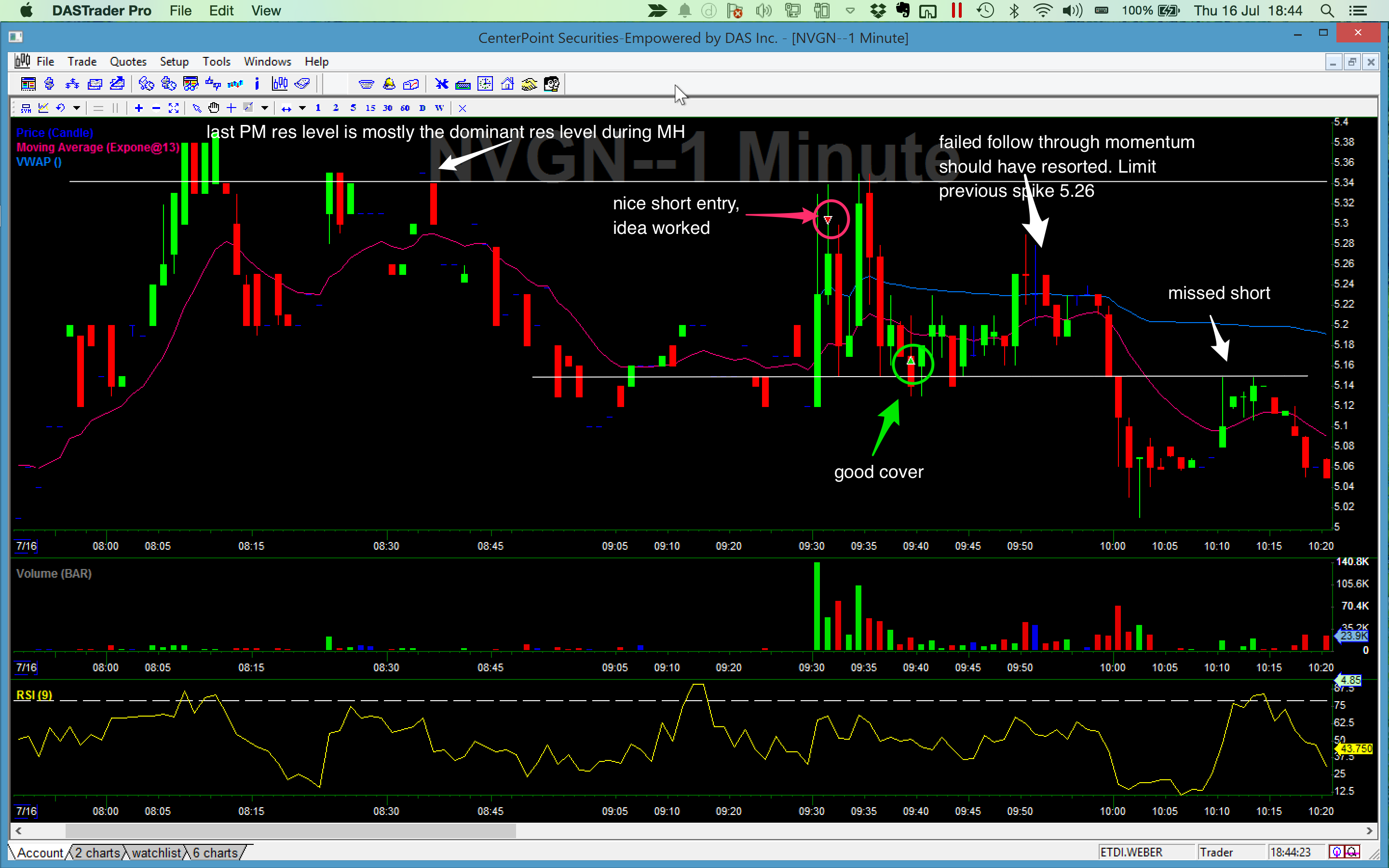This screenshot has width=1389, height=868.
Task: Click the horizontal chart scrollbar thumb
Action: pyautogui.click(x=290, y=831)
